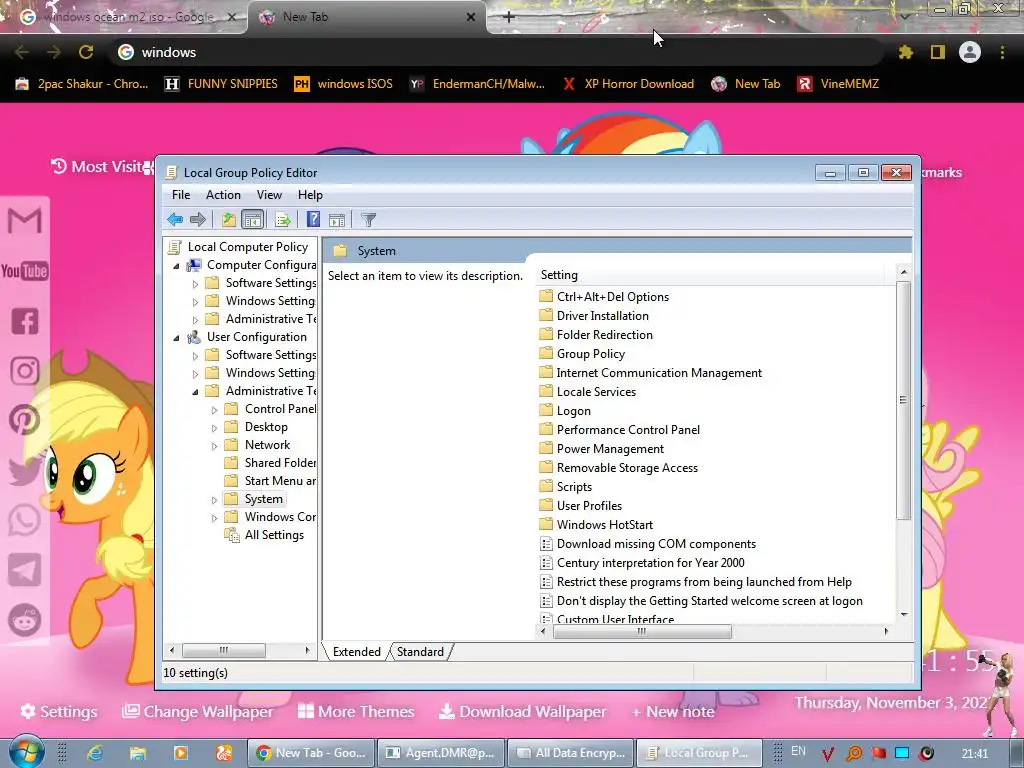Click the Setting column header
1024x768 pixels.
click(711, 275)
